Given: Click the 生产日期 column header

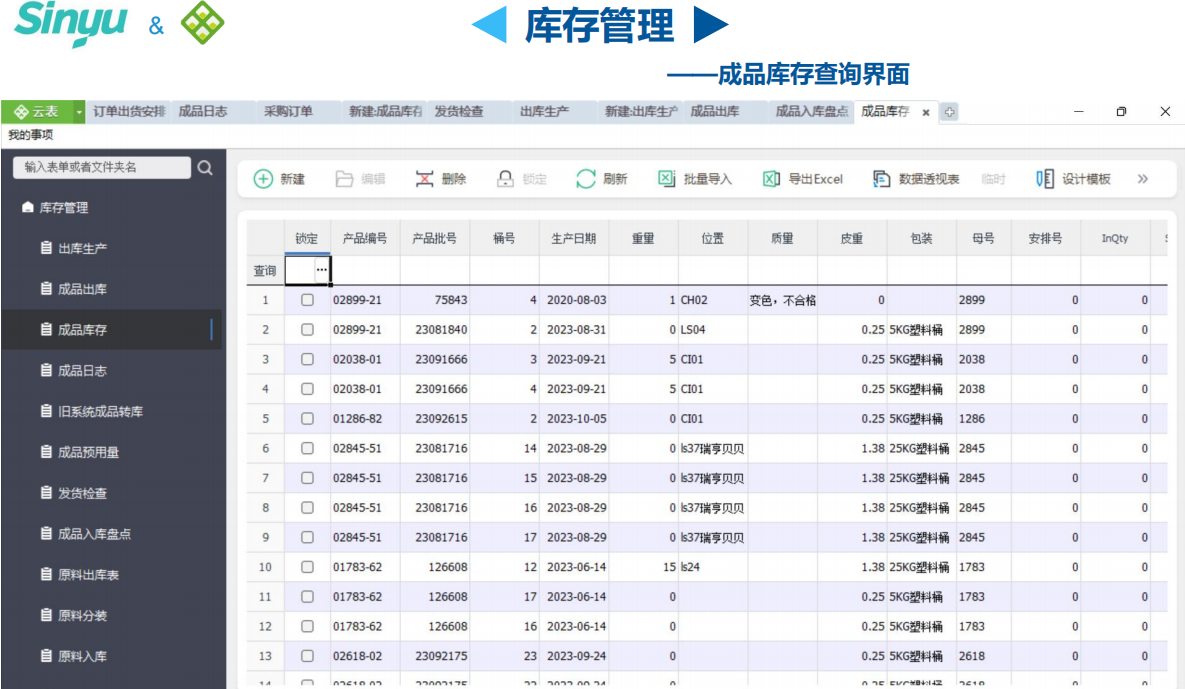Looking at the screenshot, I should [x=574, y=239].
